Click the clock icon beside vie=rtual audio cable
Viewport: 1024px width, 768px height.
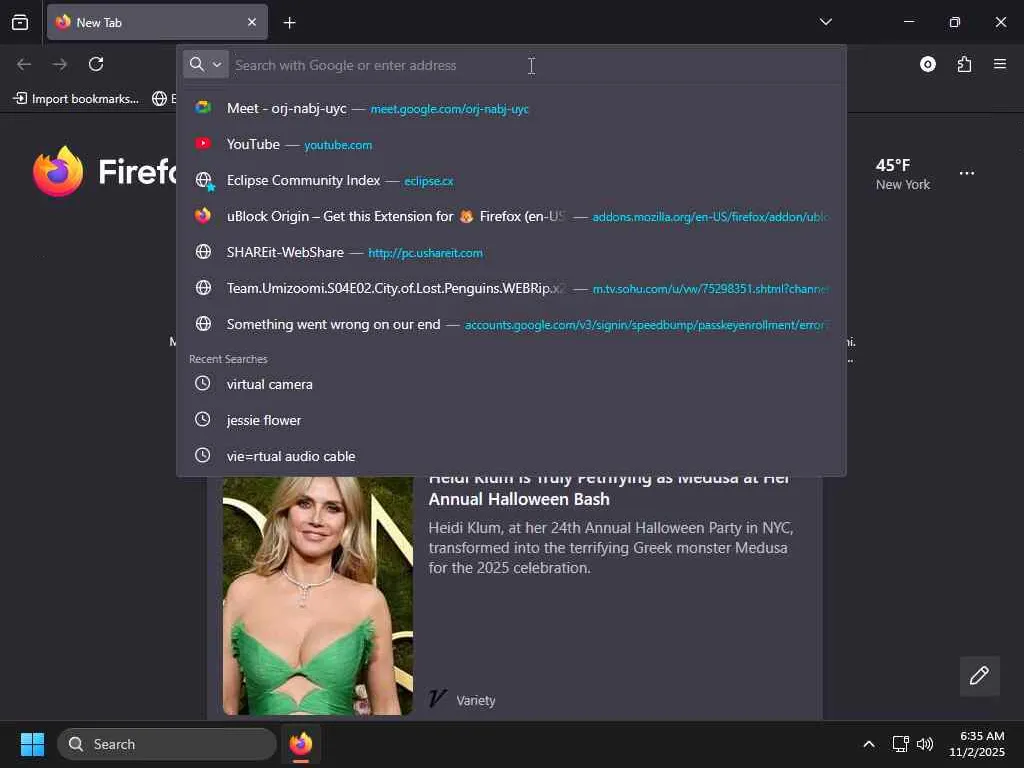coord(203,455)
